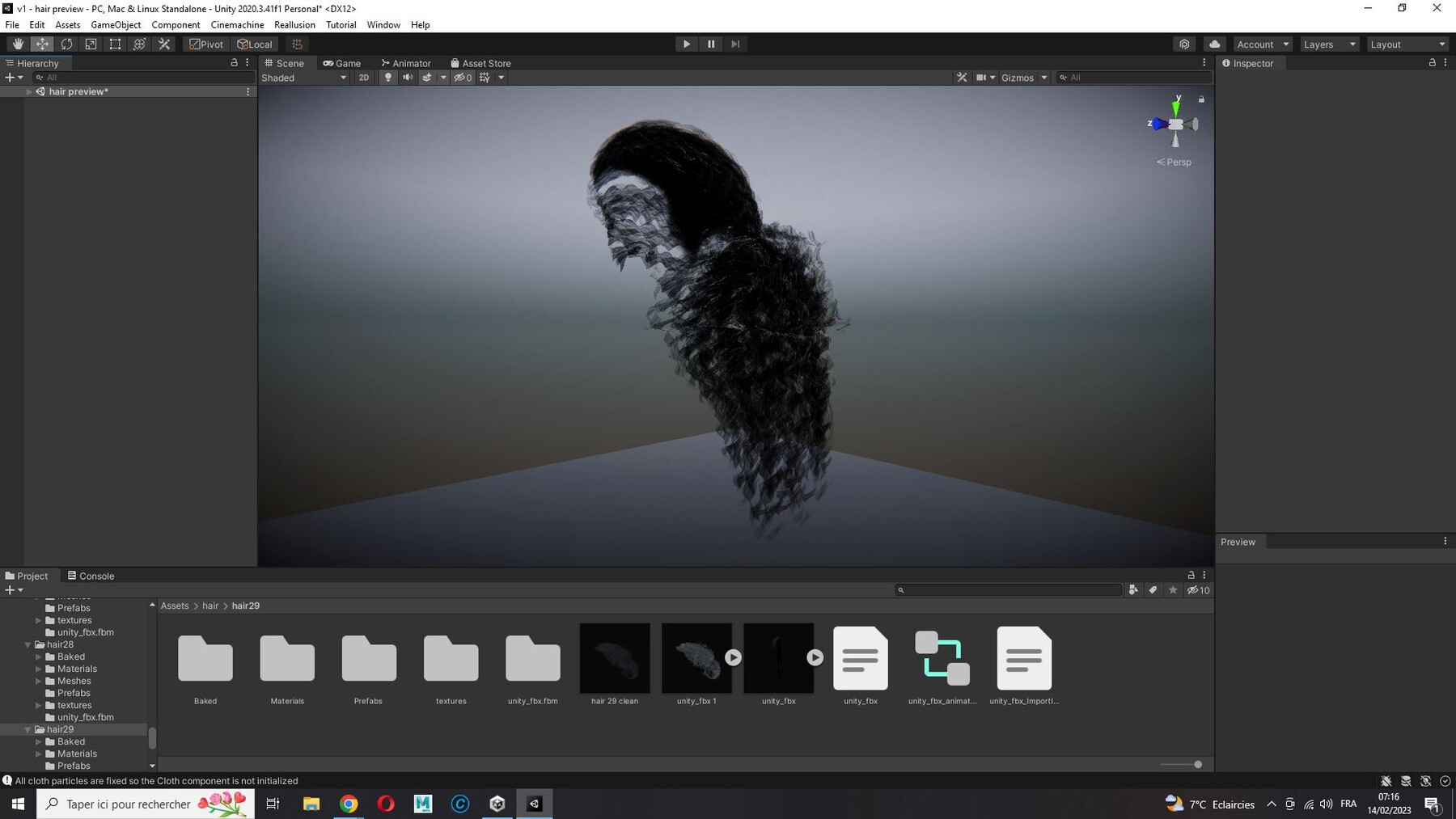This screenshot has height=819, width=1456.
Task: Open the Layout dropdown
Action: point(1407,44)
